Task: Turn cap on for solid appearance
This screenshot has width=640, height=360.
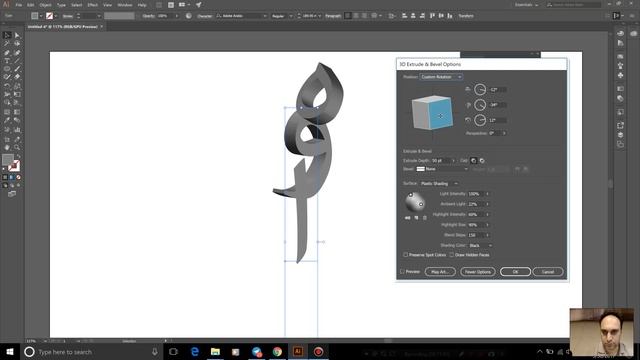Action: click(473, 160)
